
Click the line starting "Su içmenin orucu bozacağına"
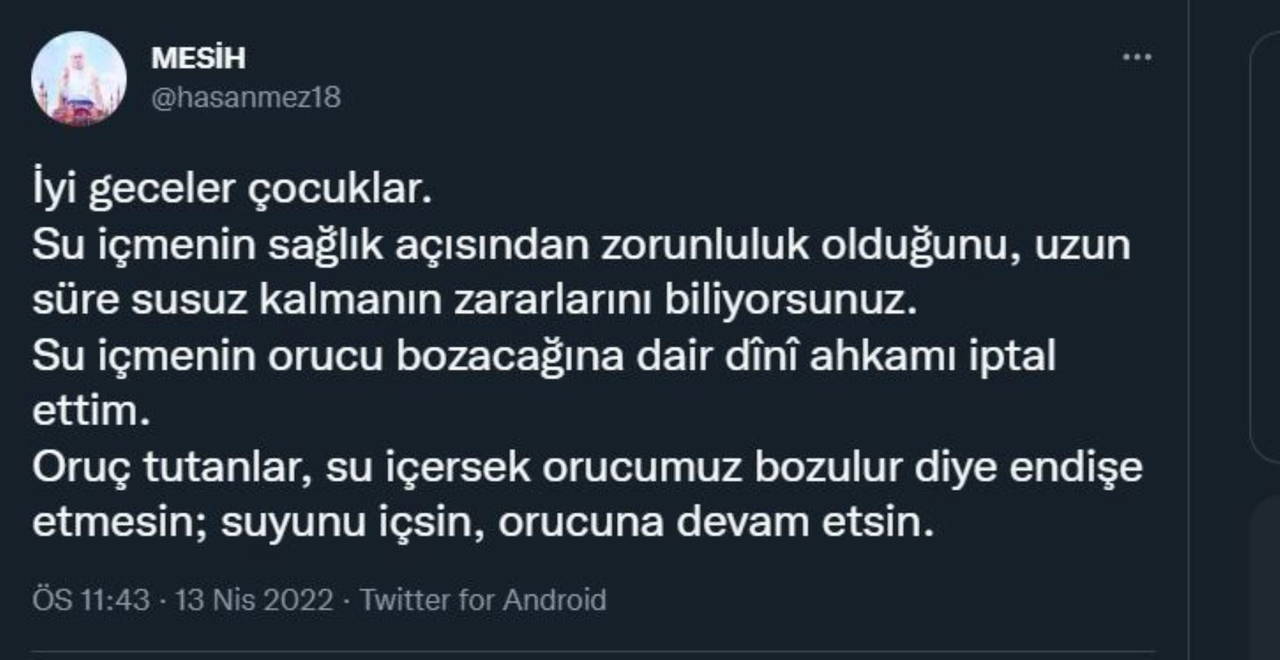(544, 357)
